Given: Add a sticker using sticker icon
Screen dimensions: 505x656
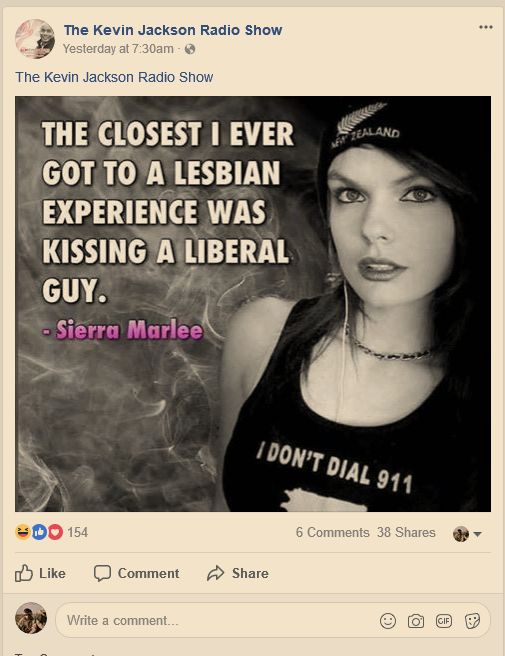Looking at the screenshot, I should pyautogui.click(x=472, y=621).
